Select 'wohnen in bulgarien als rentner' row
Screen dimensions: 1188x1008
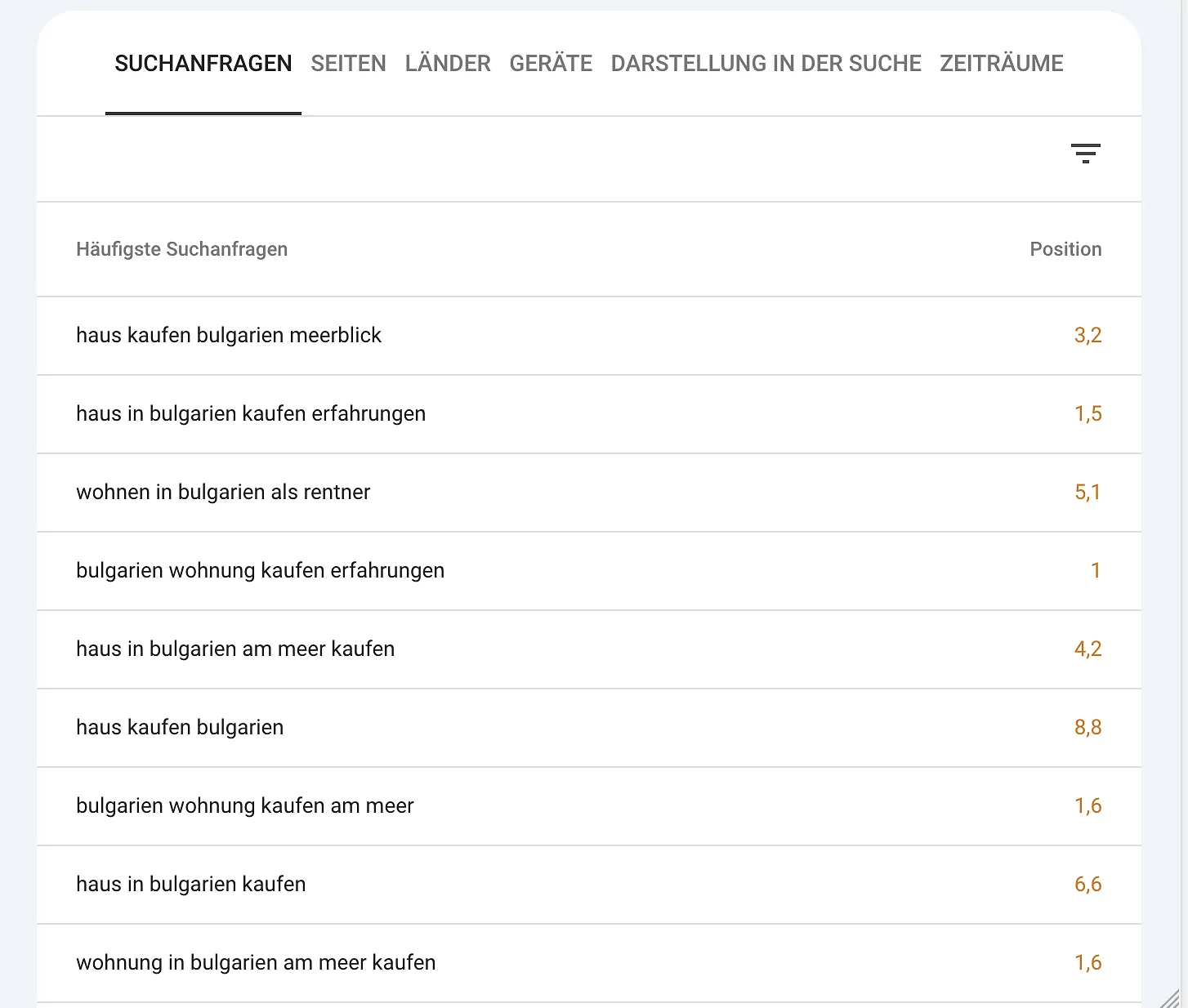click(223, 493)
